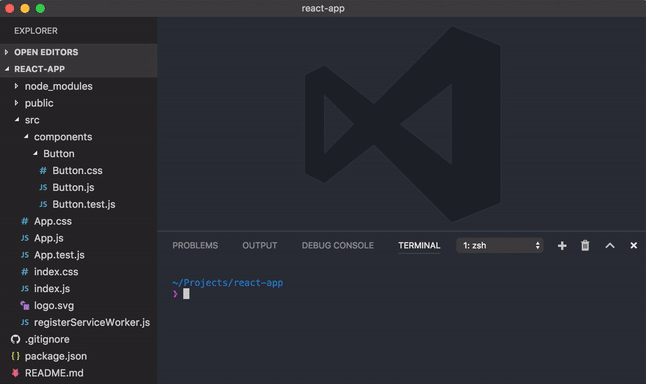Select the TERMINAL tab
Image resolution: width=646 pixels, height=384 pixels.
tap(419, 246)
